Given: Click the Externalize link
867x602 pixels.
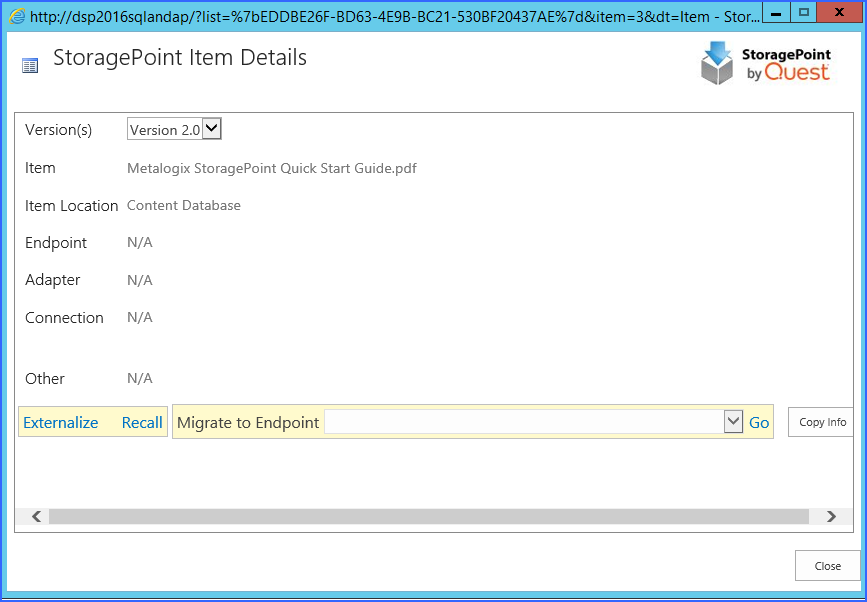Looking at the screenshot, I should tap(60, 422).
